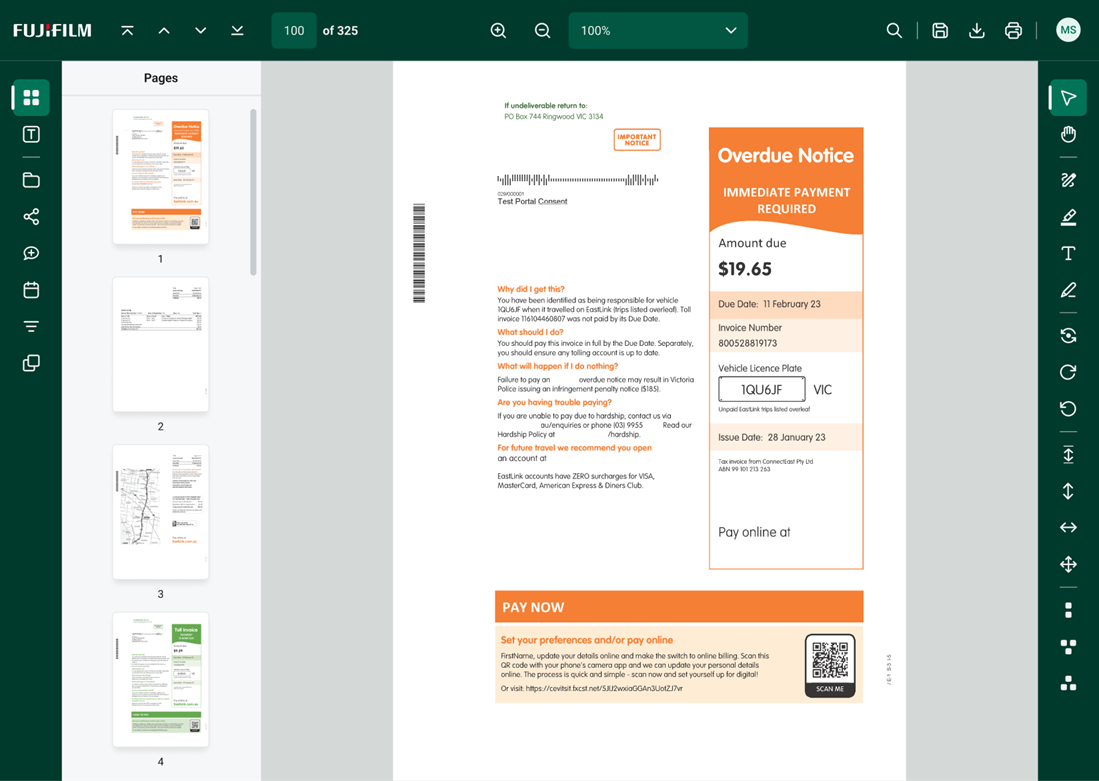The height and width of the screenshot is (781, 1099).
Task: Activate the Highlighter annotation tool
Action: coord(1067,216)
